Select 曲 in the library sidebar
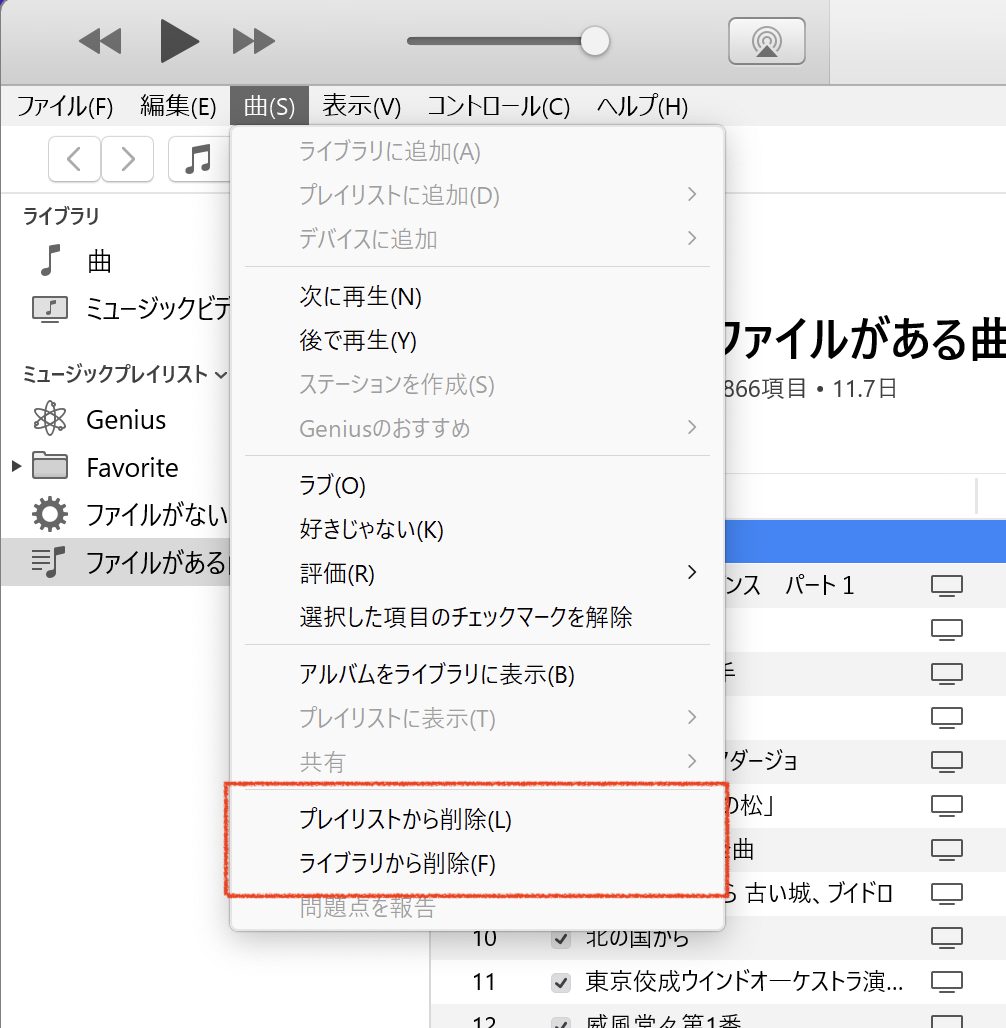1006x1028 pixels. point(100,261)
